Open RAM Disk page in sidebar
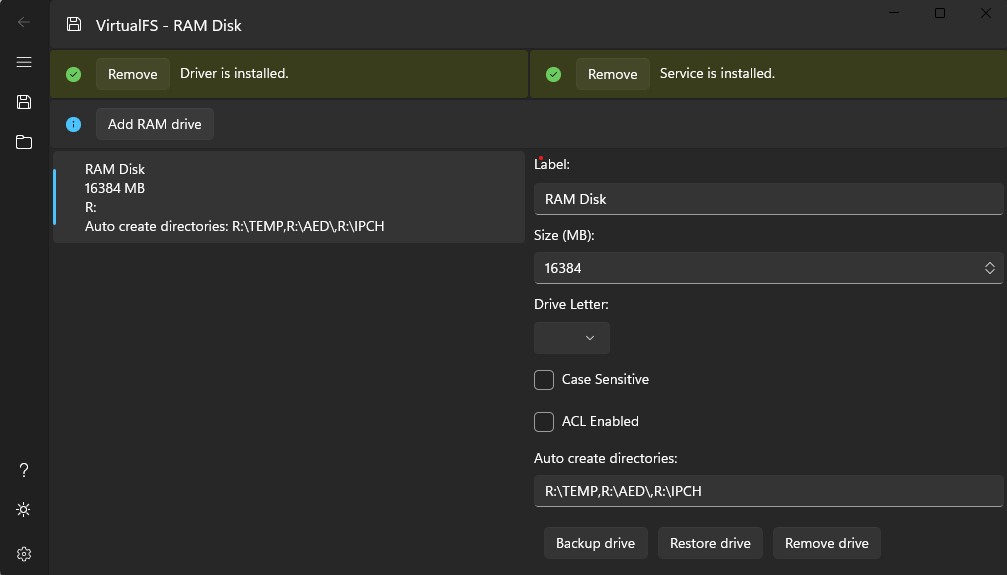The width and height of the screenshot is (1007, 575). click(24, 102)
